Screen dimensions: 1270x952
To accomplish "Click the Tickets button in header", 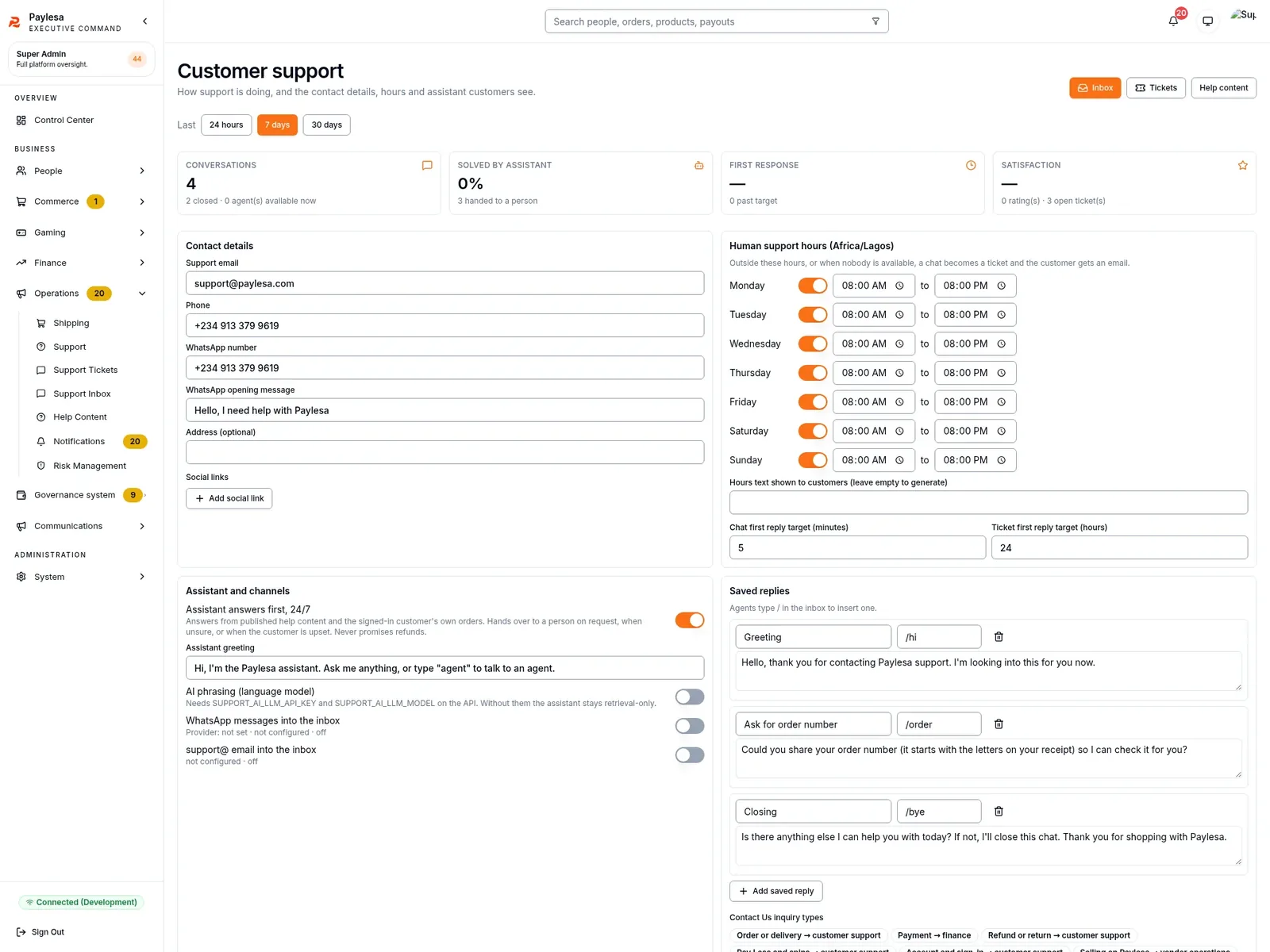I will point(1156,88).
